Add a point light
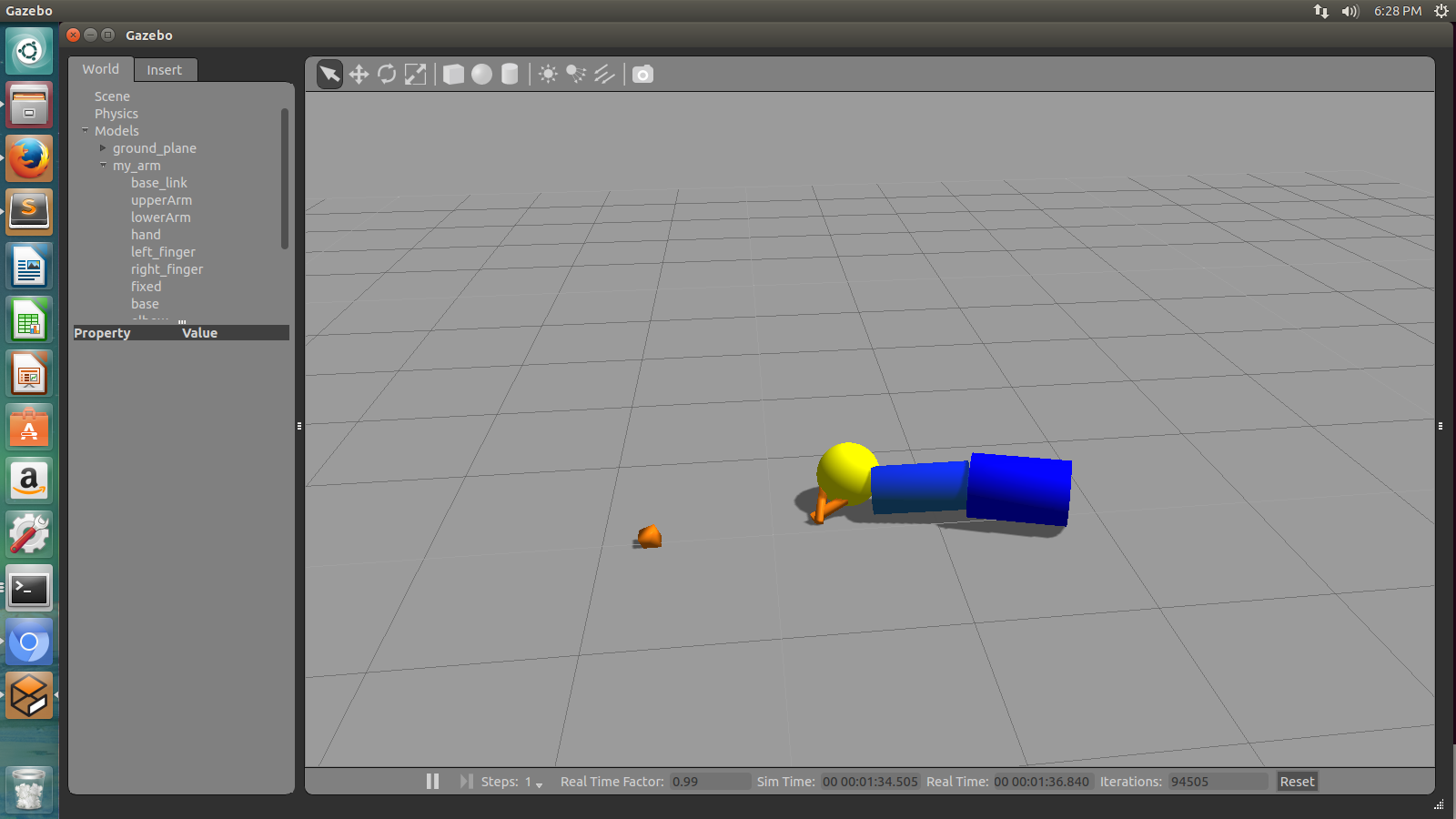Screen dimensions: 1456x819 [x=548, y=75]
